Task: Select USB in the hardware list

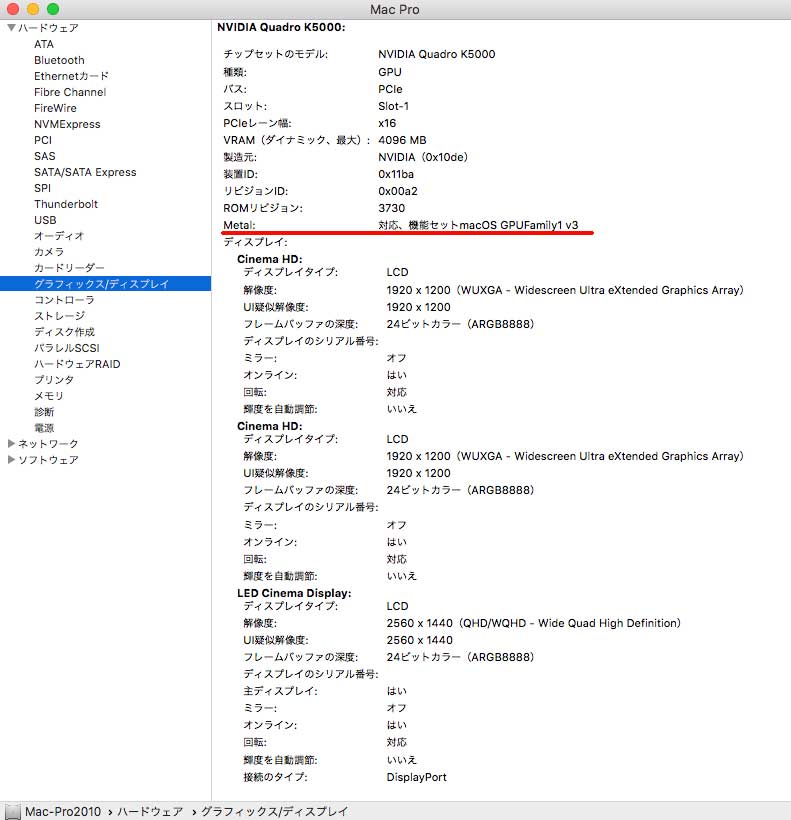Action: click(45, 220)
